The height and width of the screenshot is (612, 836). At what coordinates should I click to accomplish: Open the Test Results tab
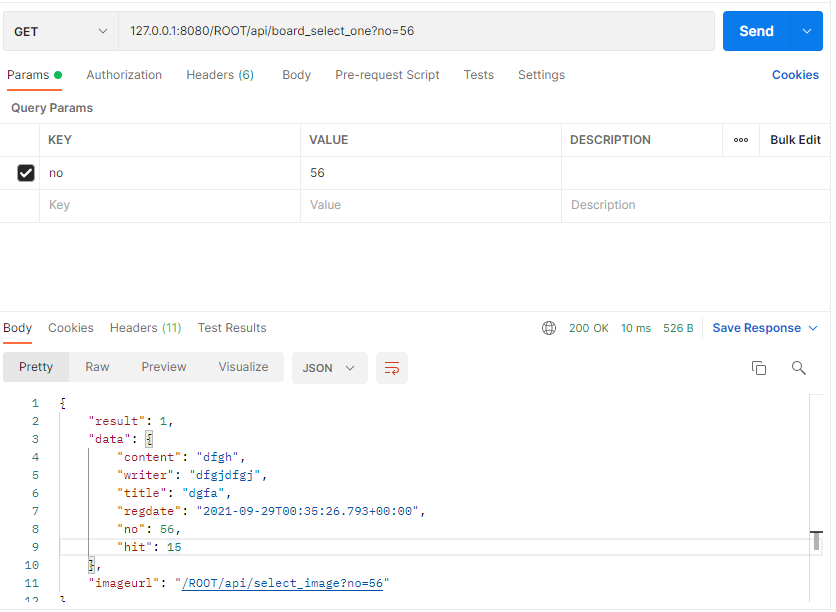point(232,328)
